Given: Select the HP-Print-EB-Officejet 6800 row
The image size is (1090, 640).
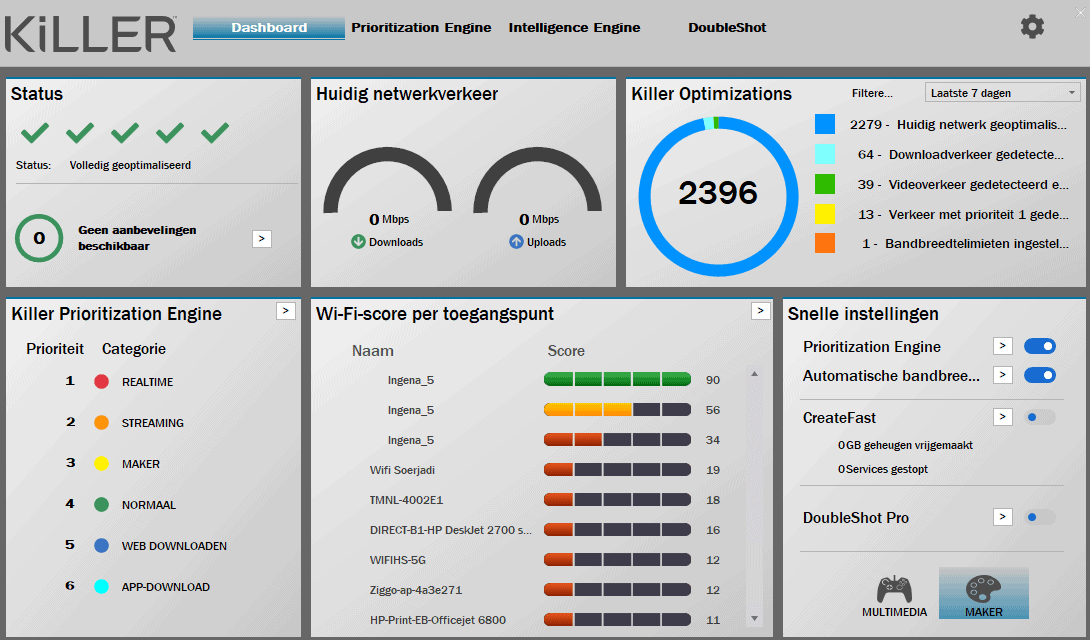Looking at the screenshot, I should 544,619.
